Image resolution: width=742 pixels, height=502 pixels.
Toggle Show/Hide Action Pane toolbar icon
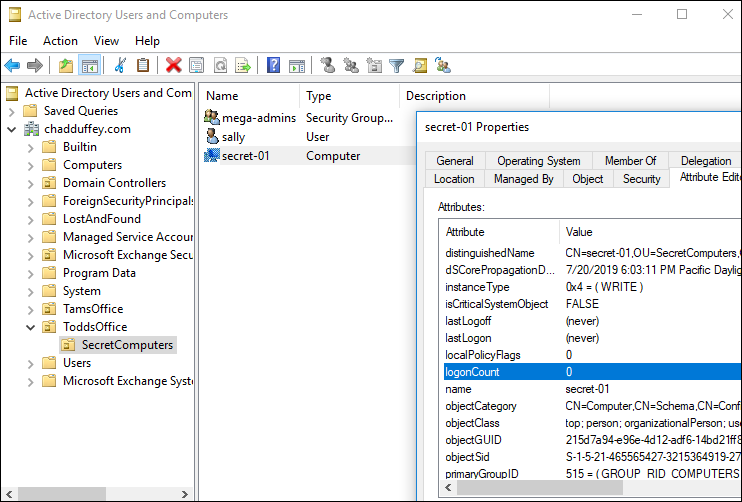pos(297,65)
